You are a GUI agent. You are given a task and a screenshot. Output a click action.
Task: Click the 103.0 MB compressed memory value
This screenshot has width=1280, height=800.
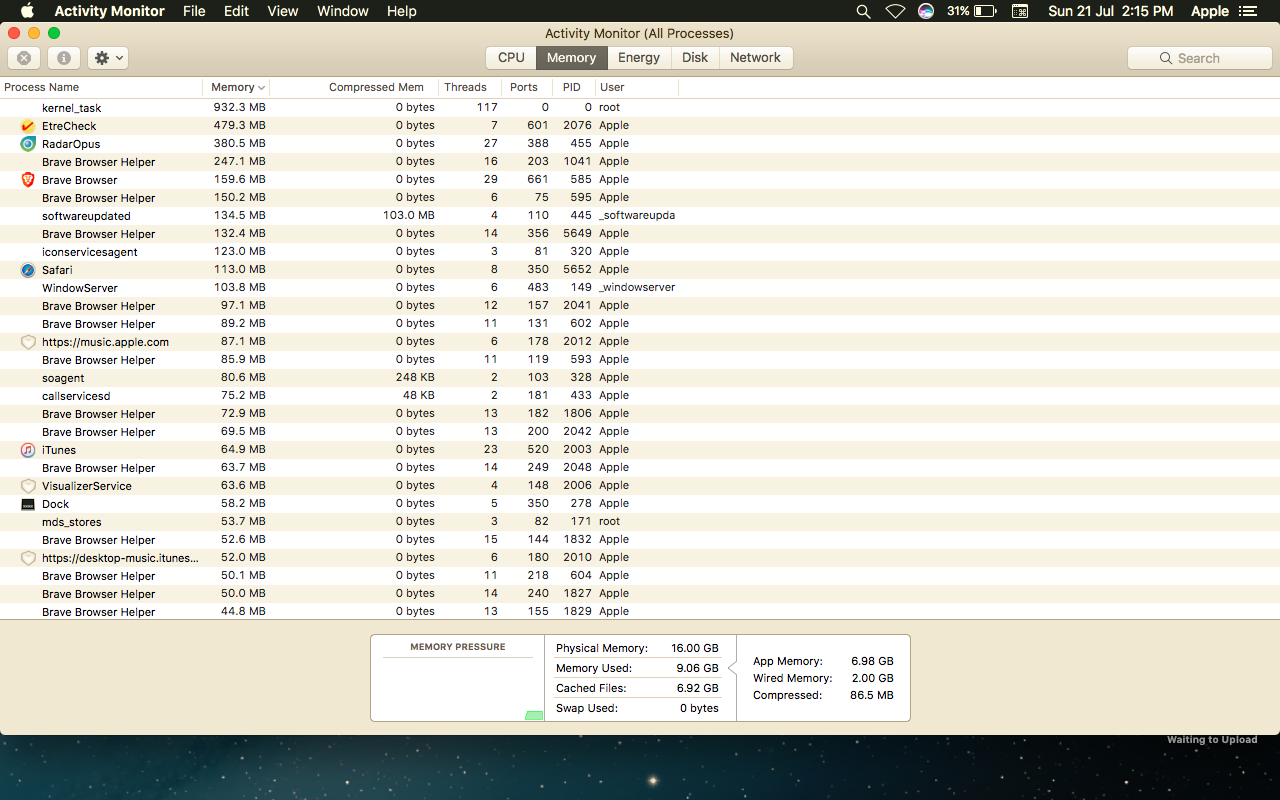409,216
